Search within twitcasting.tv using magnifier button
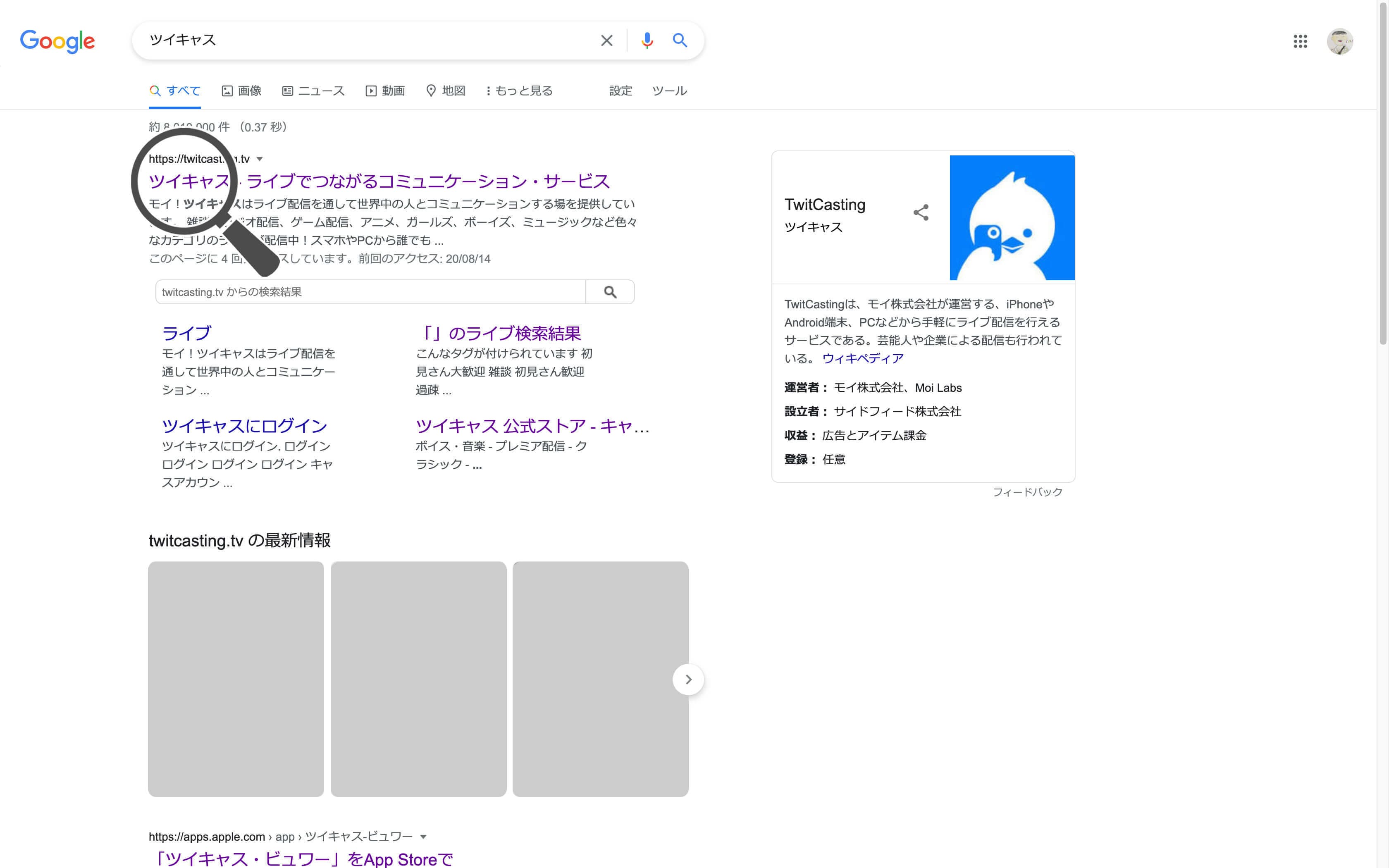 pos(610,292)
